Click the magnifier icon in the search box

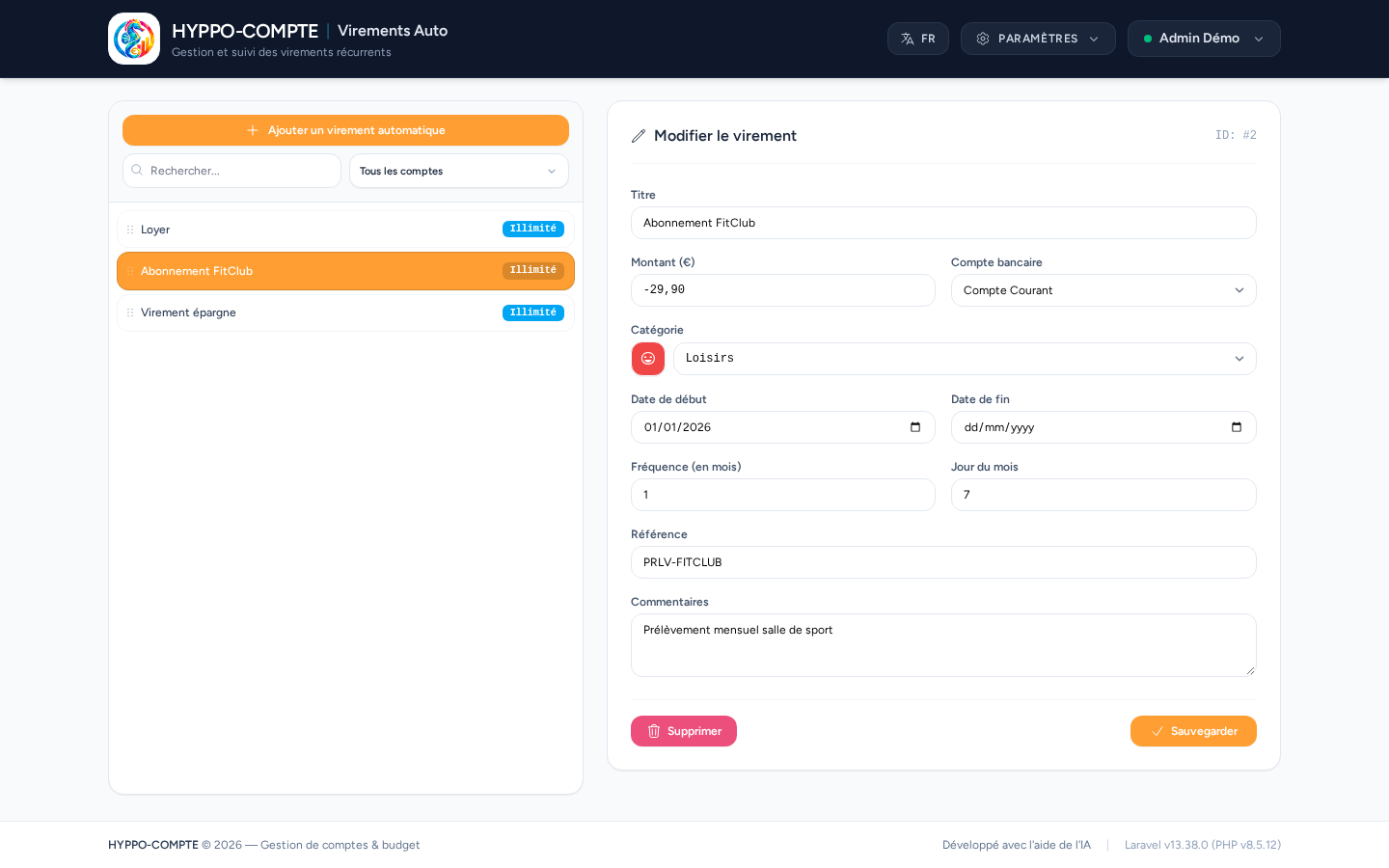coord(137,171)
